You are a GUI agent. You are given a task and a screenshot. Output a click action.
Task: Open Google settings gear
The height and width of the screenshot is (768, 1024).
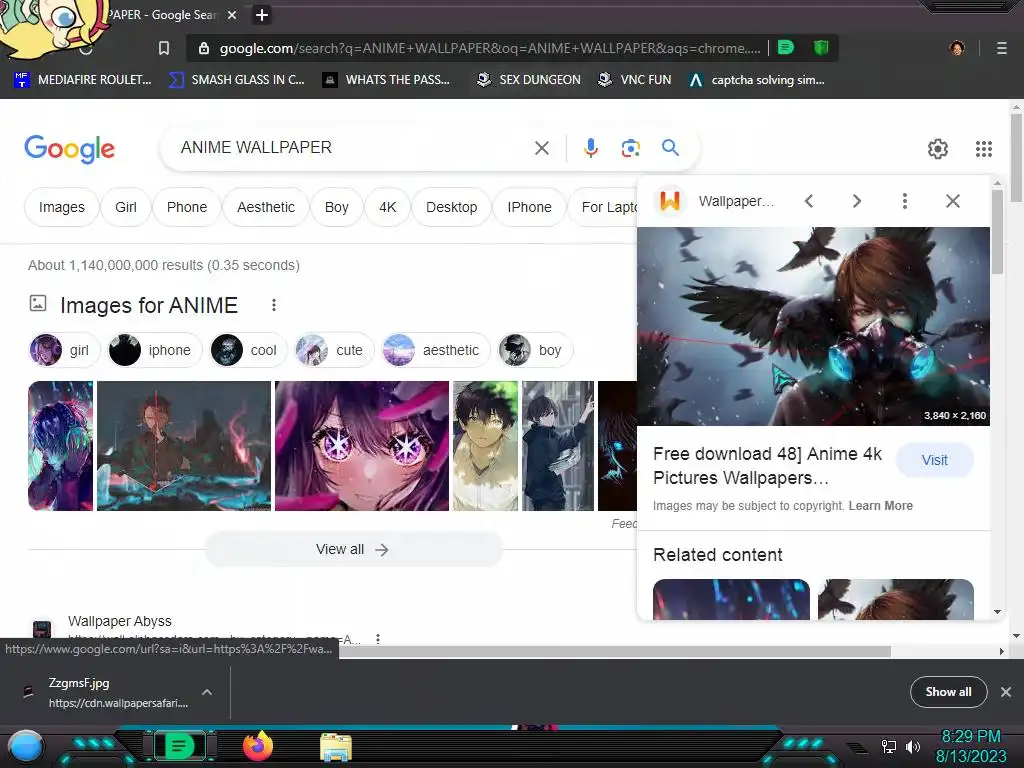point(938,149)
